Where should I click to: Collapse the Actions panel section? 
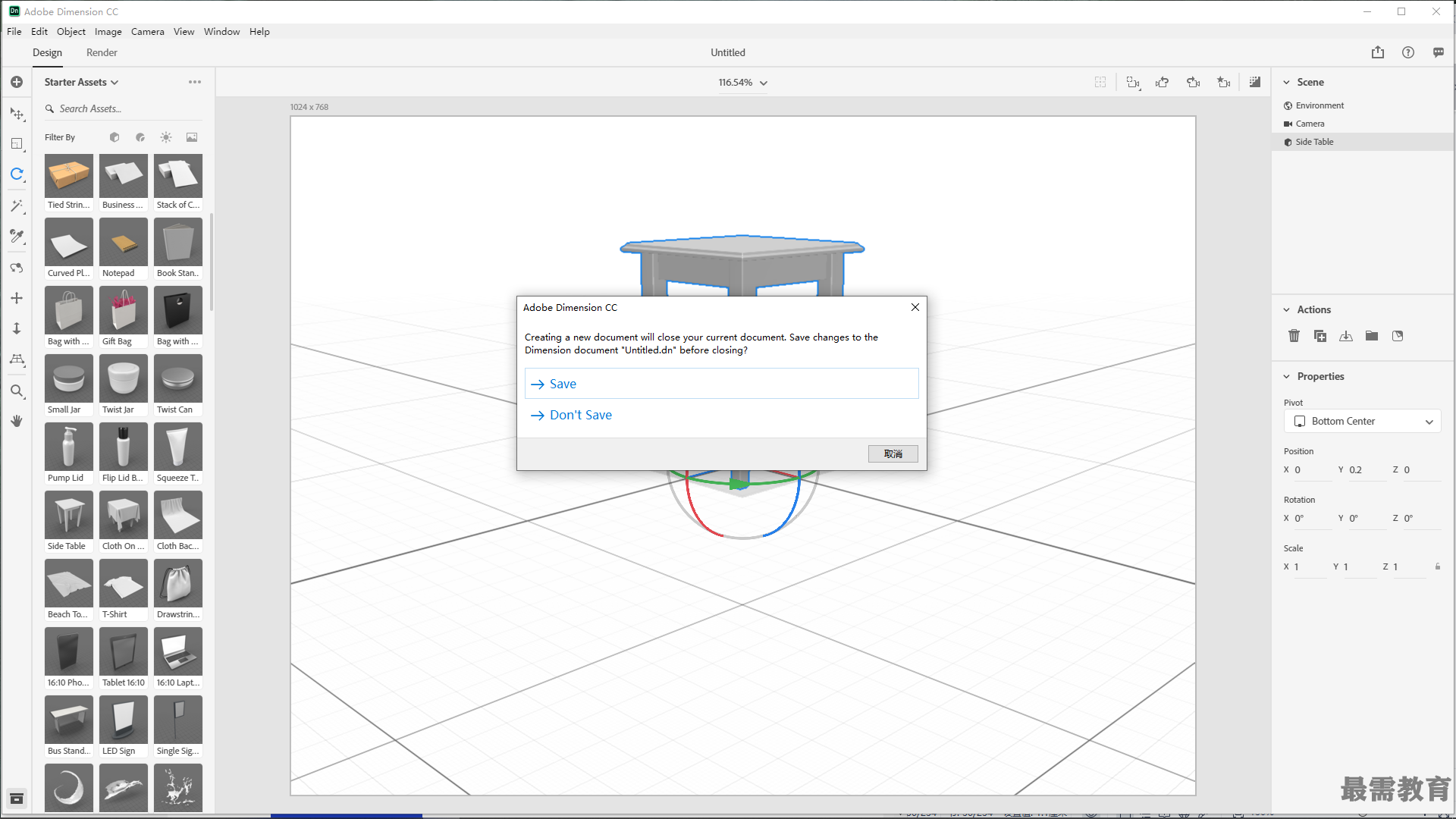(1286, 309)
